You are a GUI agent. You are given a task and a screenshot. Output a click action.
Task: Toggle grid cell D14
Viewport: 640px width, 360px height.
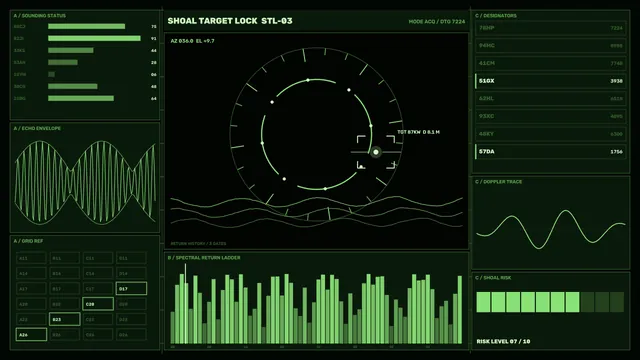tap(131, 273)
